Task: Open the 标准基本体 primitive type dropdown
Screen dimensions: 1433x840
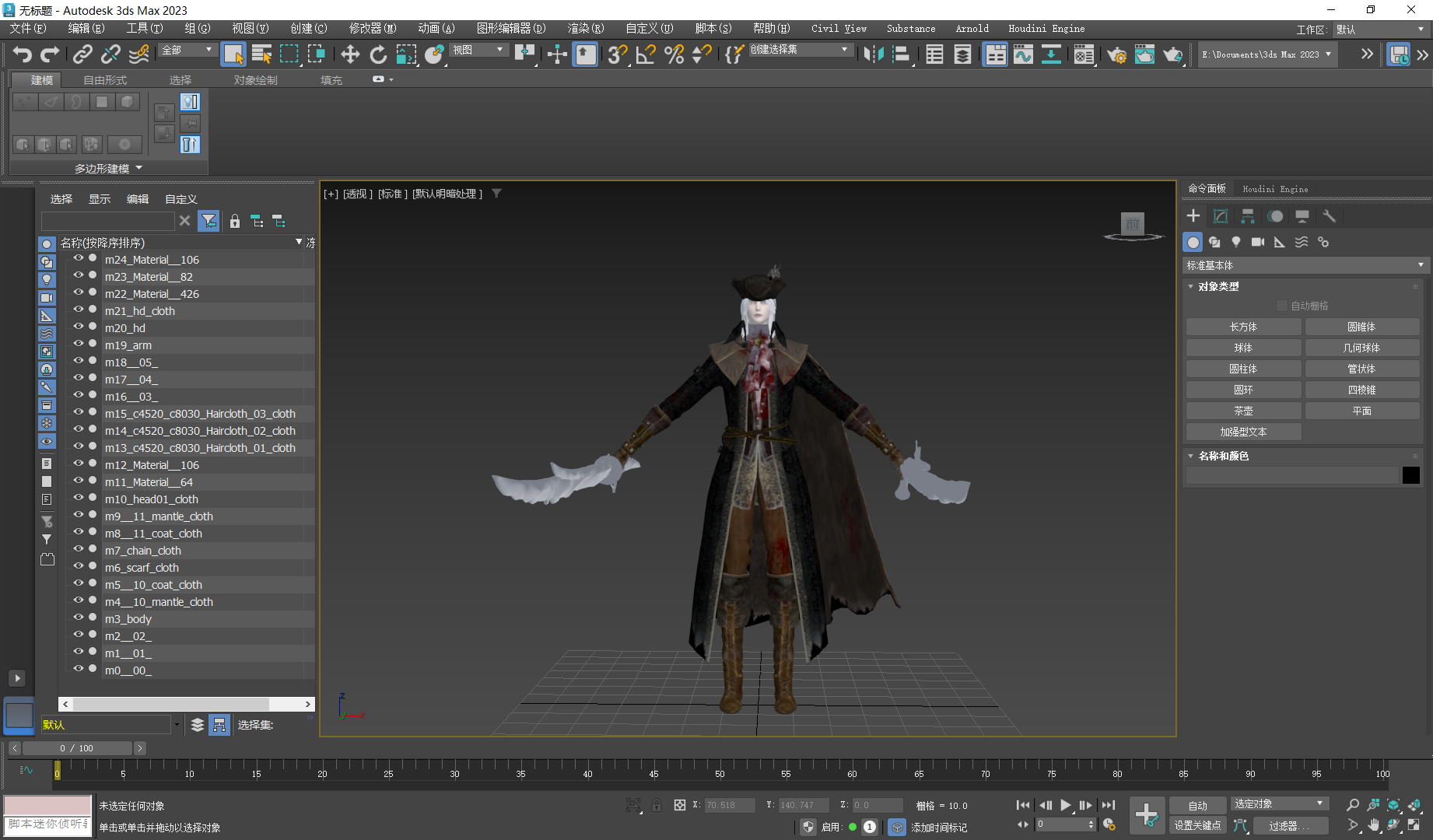Action: tap(1305, 265)
